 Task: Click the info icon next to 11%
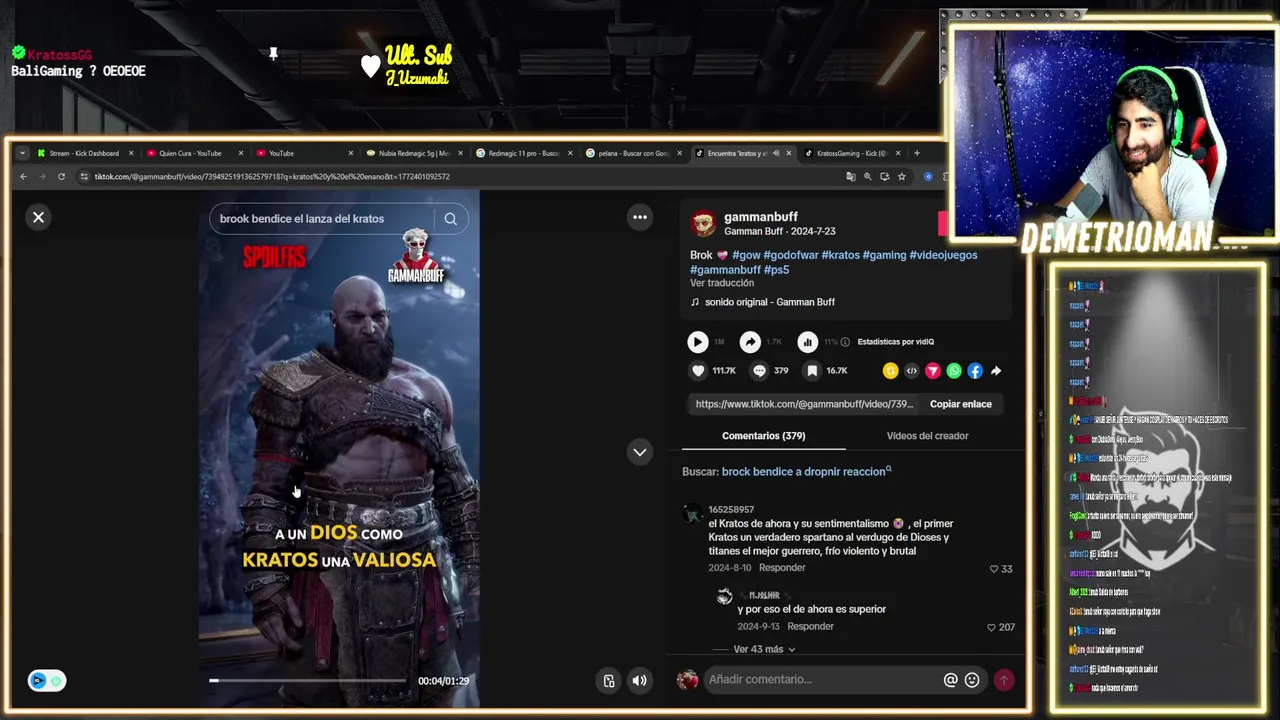[x=845, y=342]
